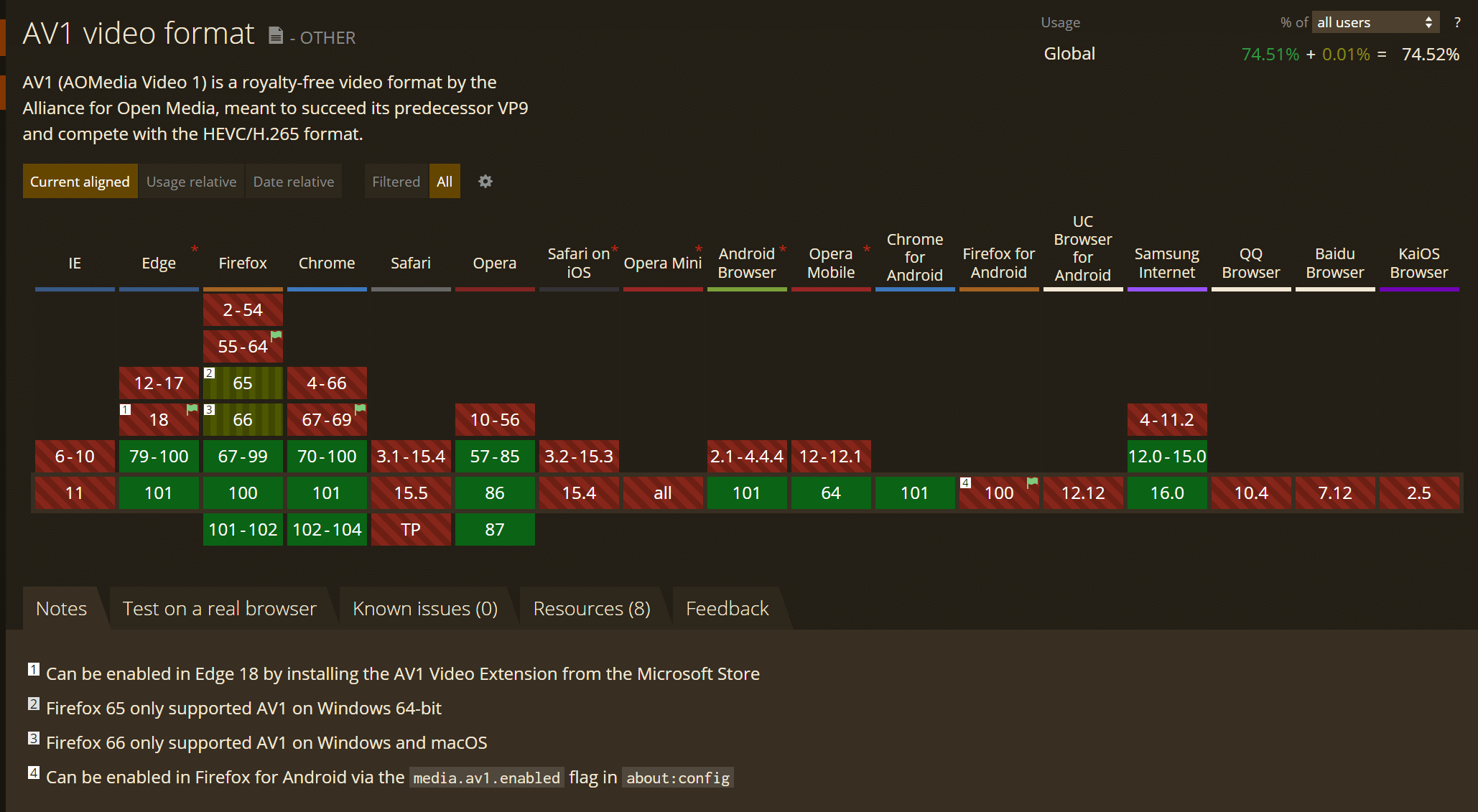Screen dimensions: 1478x812
Task: Click the green flag on Firefox for Android 100
Action: click(1032, 482)
